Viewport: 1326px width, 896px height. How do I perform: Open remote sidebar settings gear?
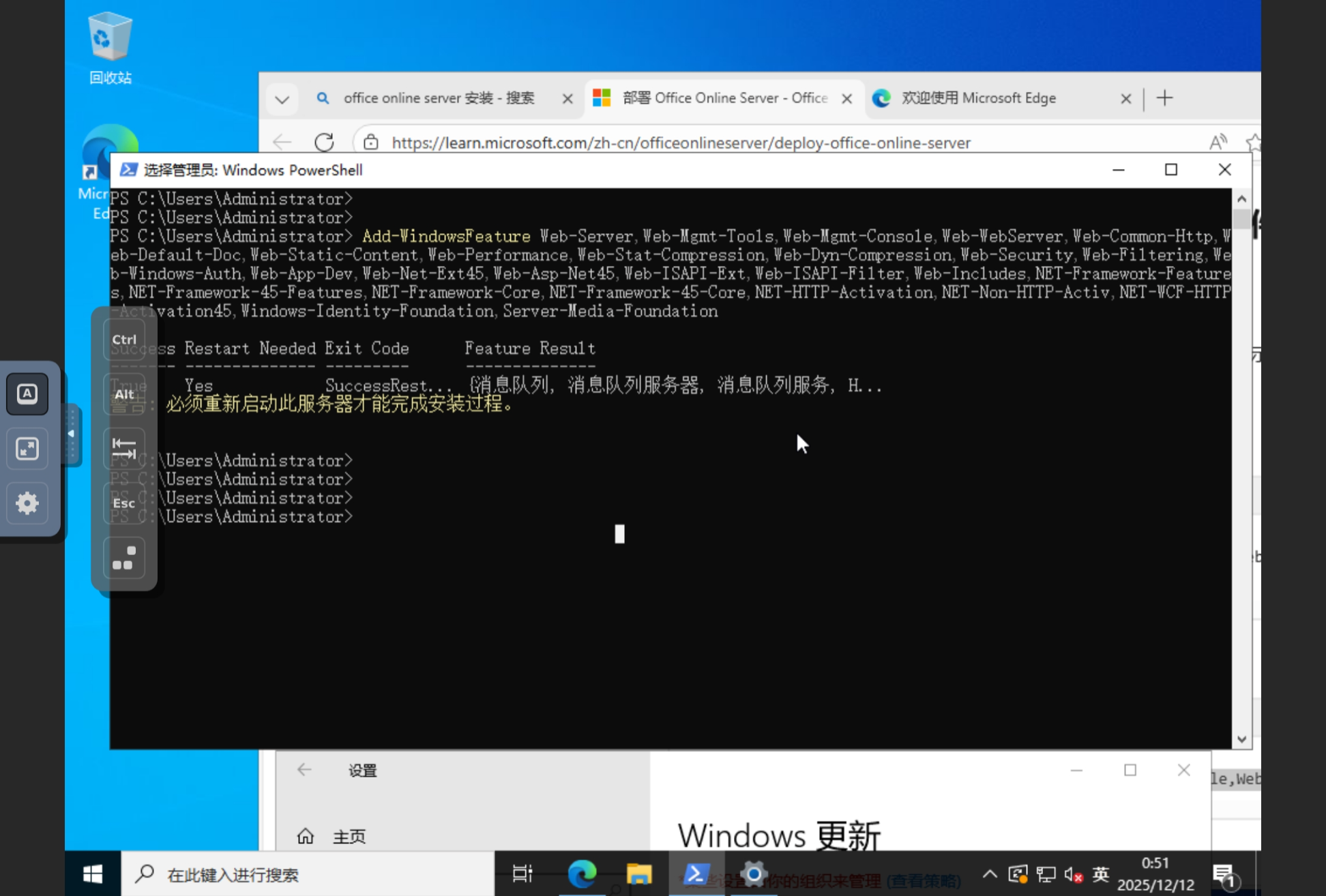(x=27, y=503)
